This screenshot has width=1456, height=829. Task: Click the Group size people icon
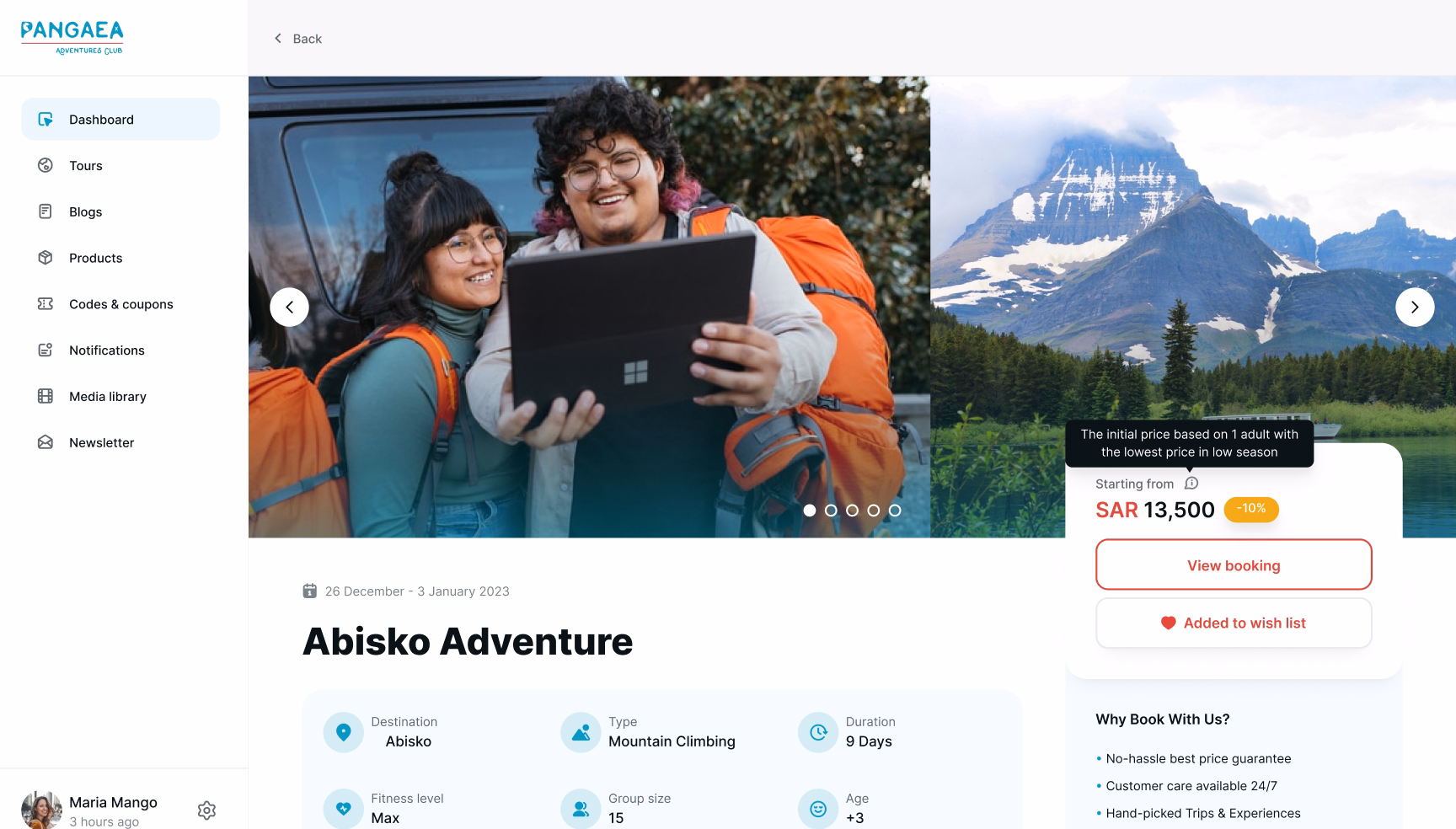(x=581, y=809)
